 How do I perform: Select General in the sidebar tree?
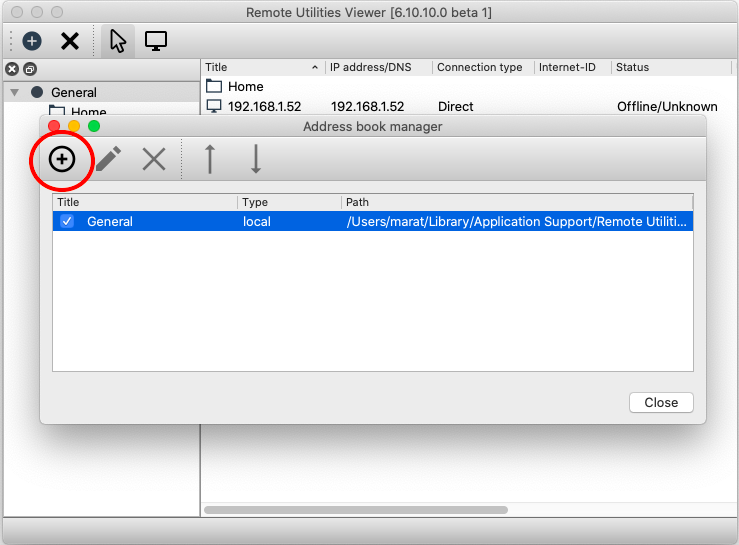coord(74,92)
